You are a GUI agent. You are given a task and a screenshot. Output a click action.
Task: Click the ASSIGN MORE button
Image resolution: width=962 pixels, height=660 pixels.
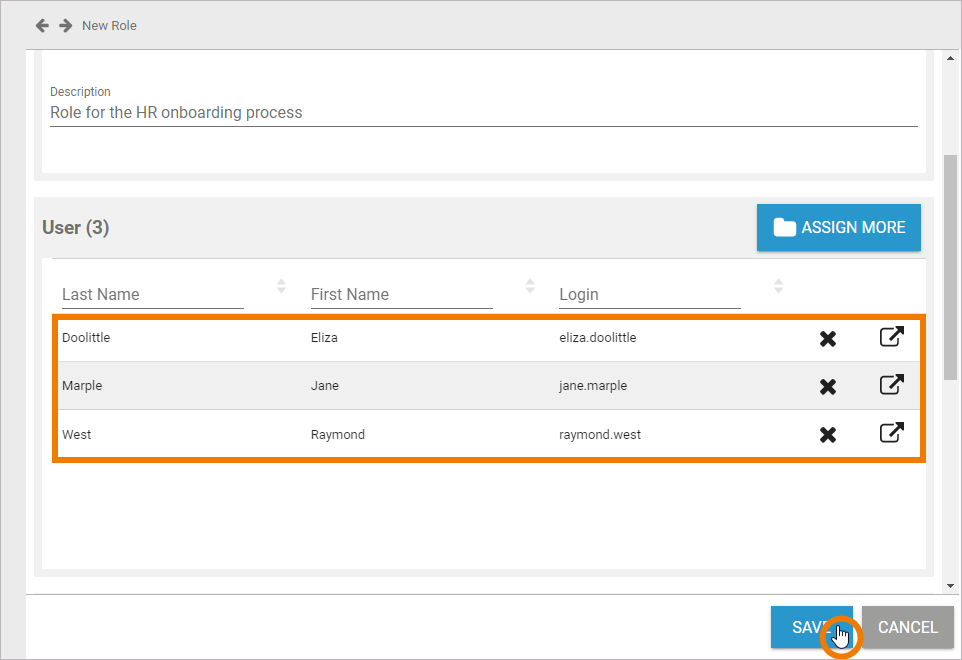[x=838, y=228]
